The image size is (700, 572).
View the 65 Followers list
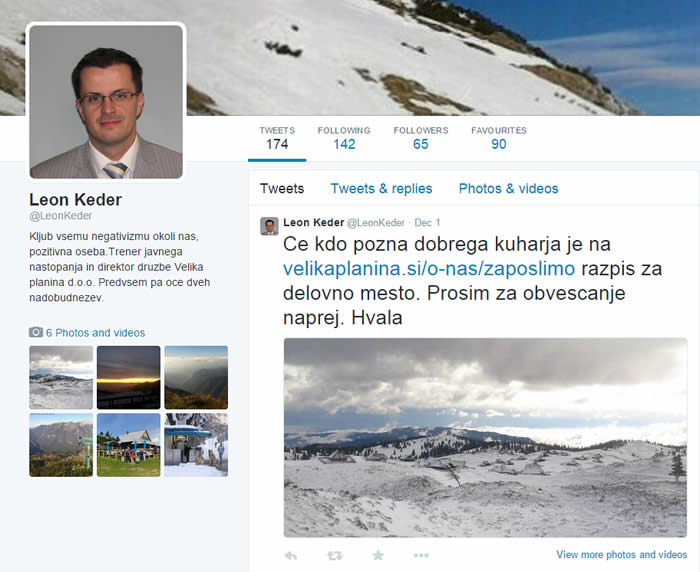(421, 138)
